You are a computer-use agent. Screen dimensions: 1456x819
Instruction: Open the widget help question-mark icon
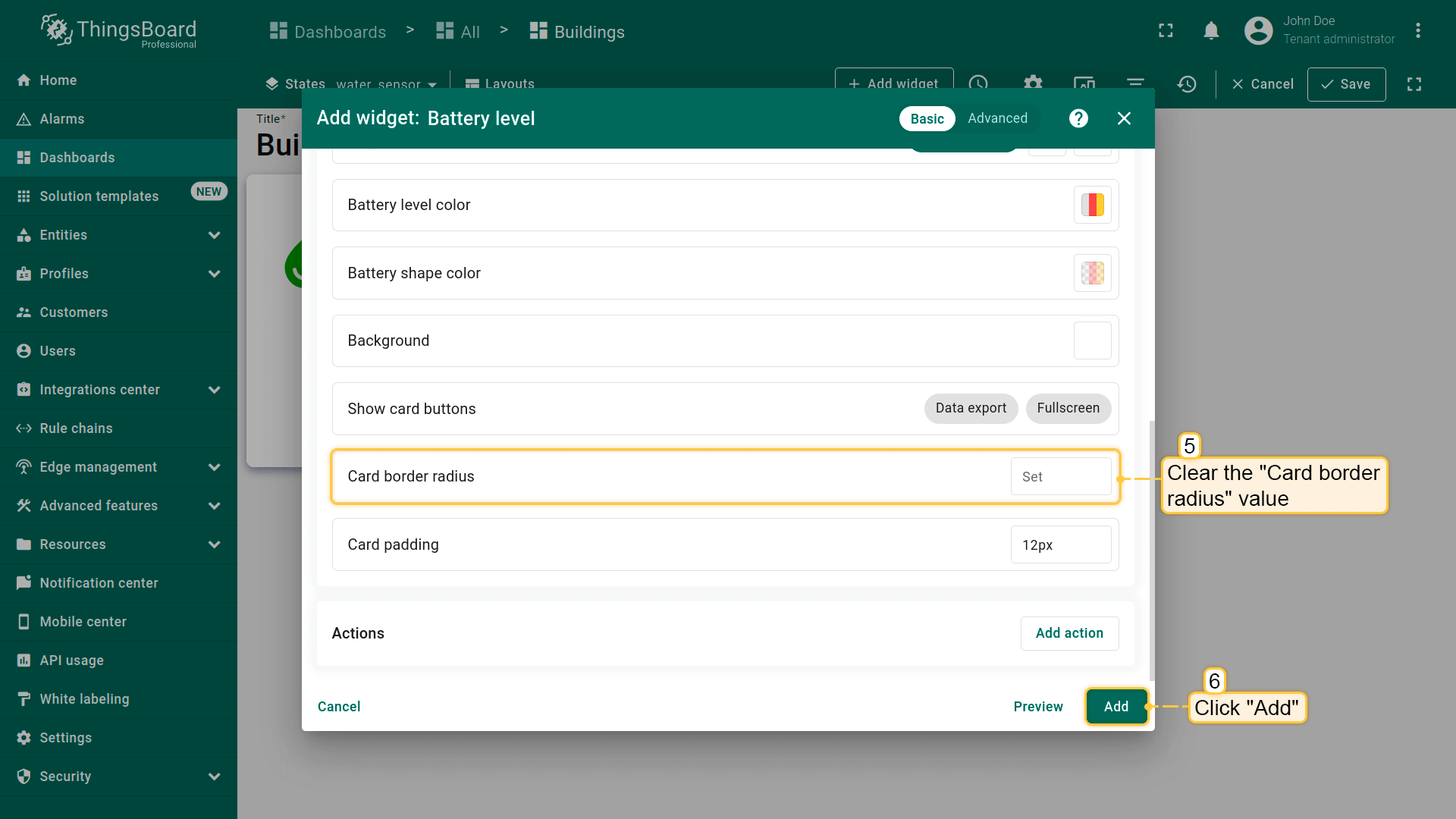1078,118
